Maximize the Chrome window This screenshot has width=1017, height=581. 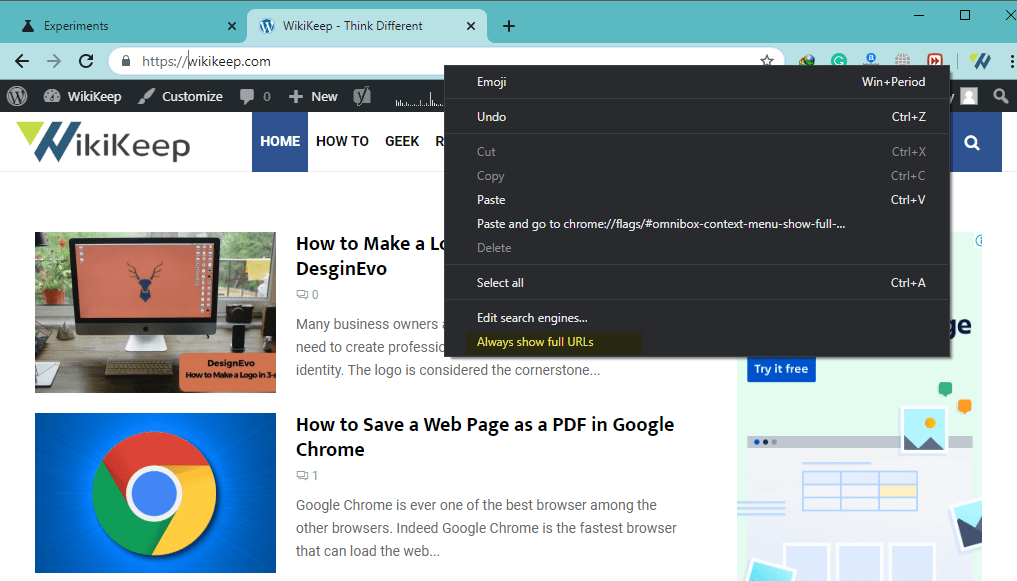(965, 15)
